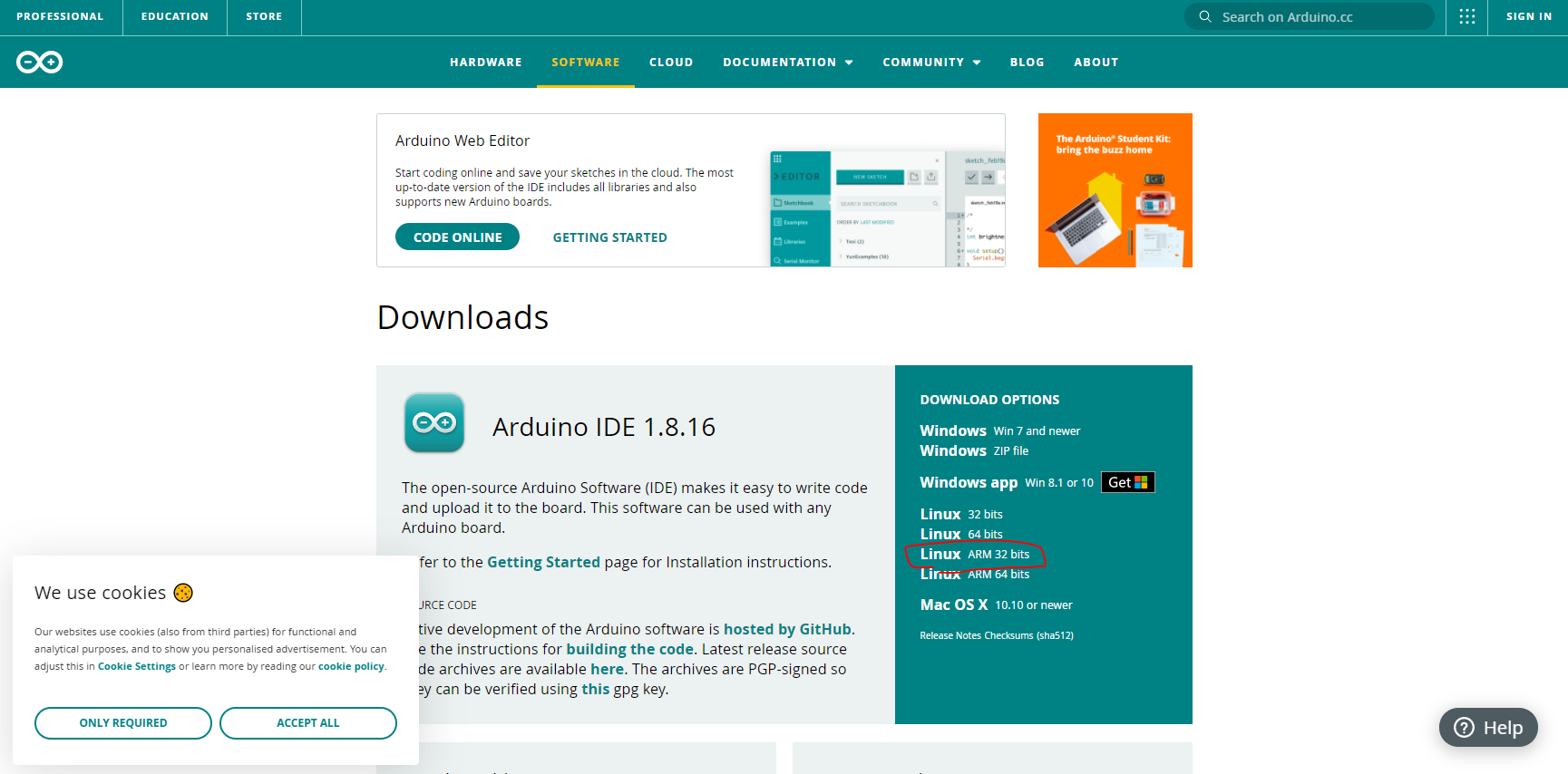Open the Blog page

coord(1027,63)
